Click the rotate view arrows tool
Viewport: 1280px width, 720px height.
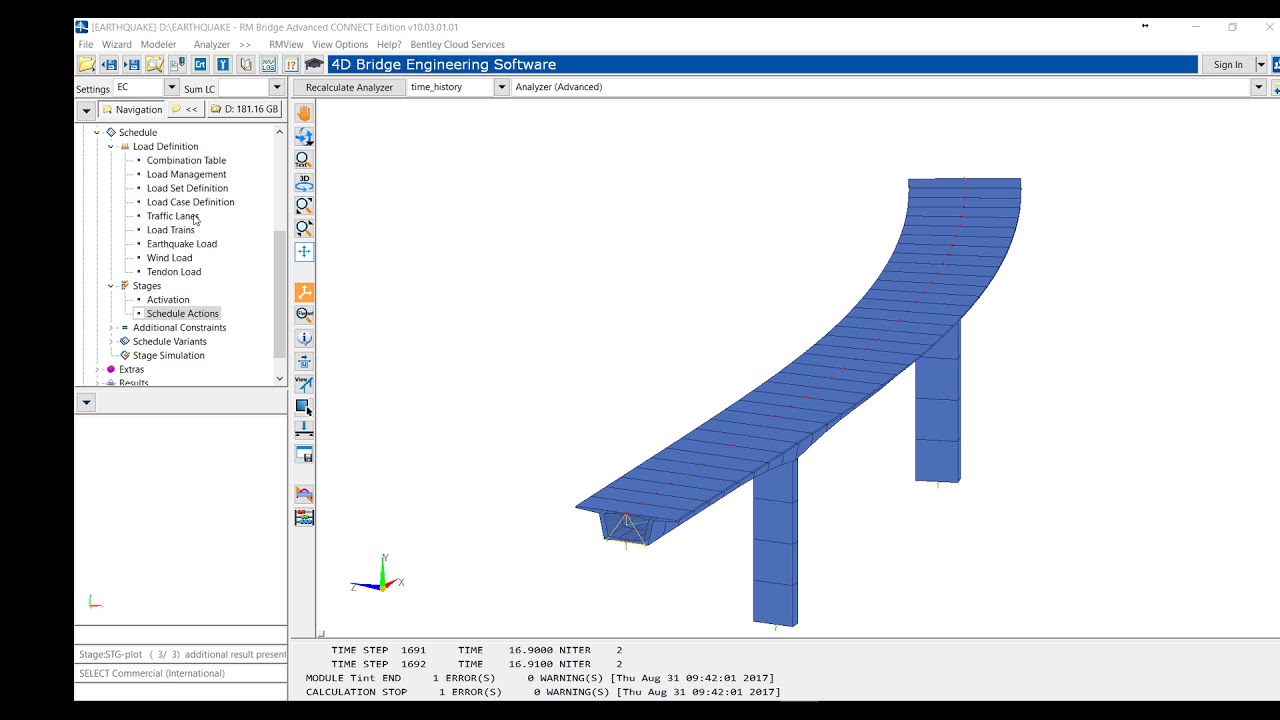(x=304, y=136)
